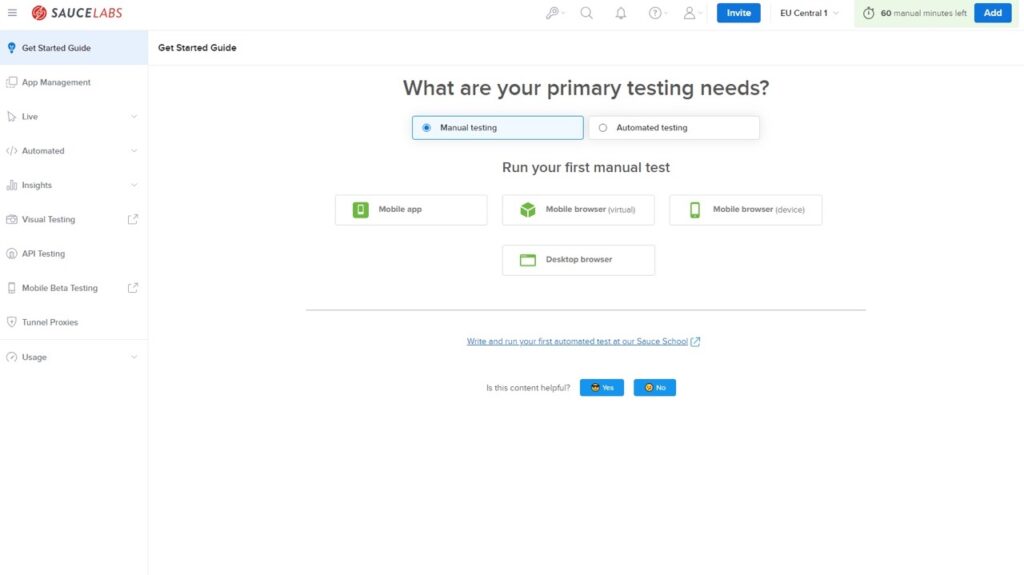
Task: Open the EU Central 1 region dropdown
Action: [x=809, y=13]
